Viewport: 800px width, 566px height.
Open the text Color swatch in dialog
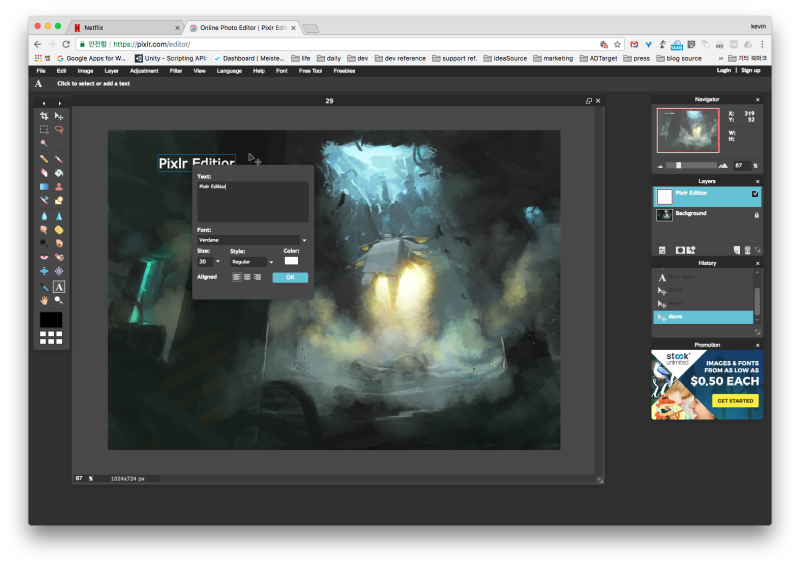coord(291,261)
